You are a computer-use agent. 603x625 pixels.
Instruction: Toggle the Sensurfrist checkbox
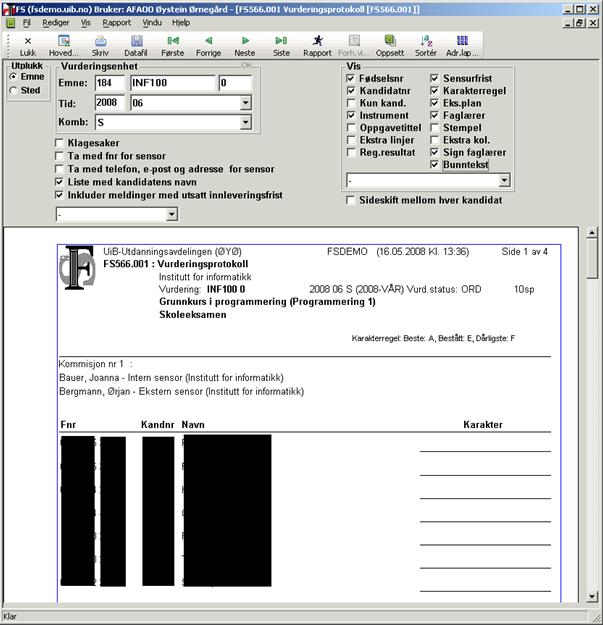[434, 79]
